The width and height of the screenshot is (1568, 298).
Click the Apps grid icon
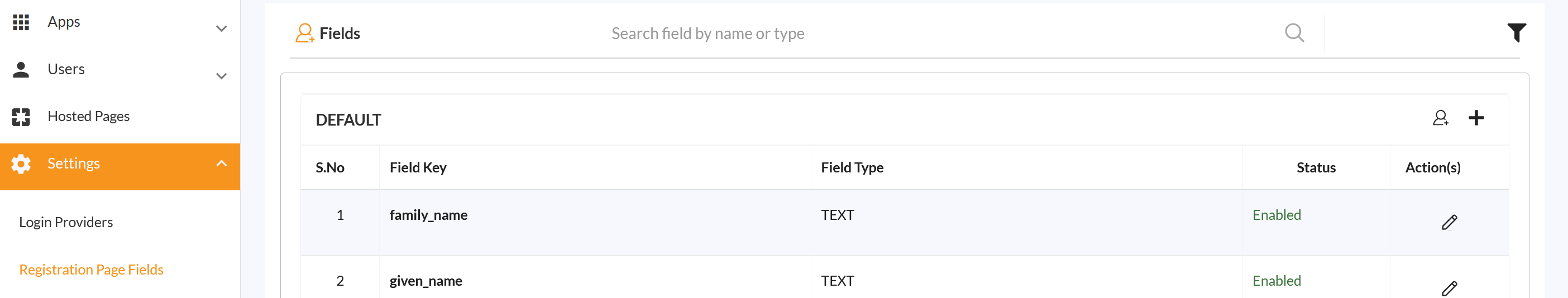click(21, 22)
